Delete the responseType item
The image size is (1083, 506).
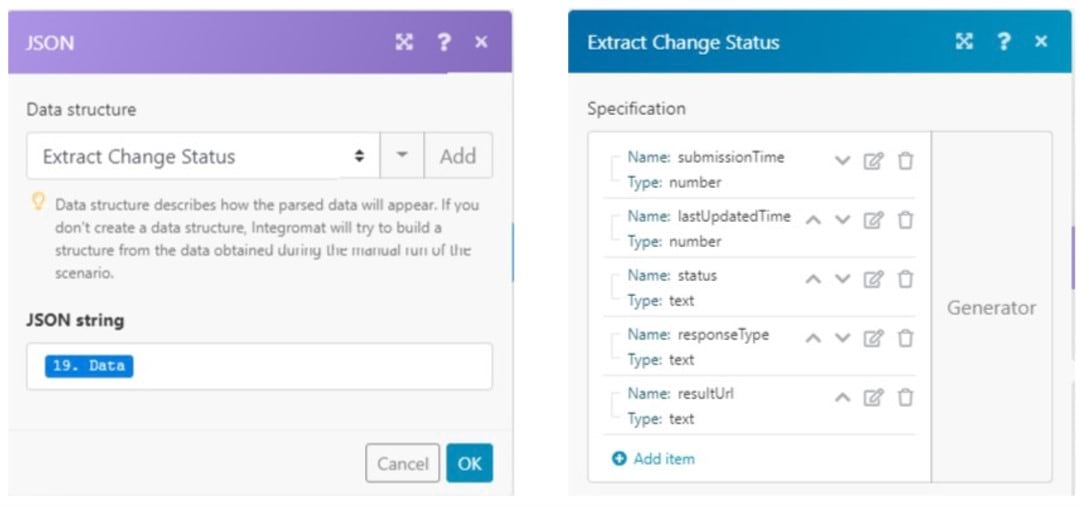[x=905, y=339]
